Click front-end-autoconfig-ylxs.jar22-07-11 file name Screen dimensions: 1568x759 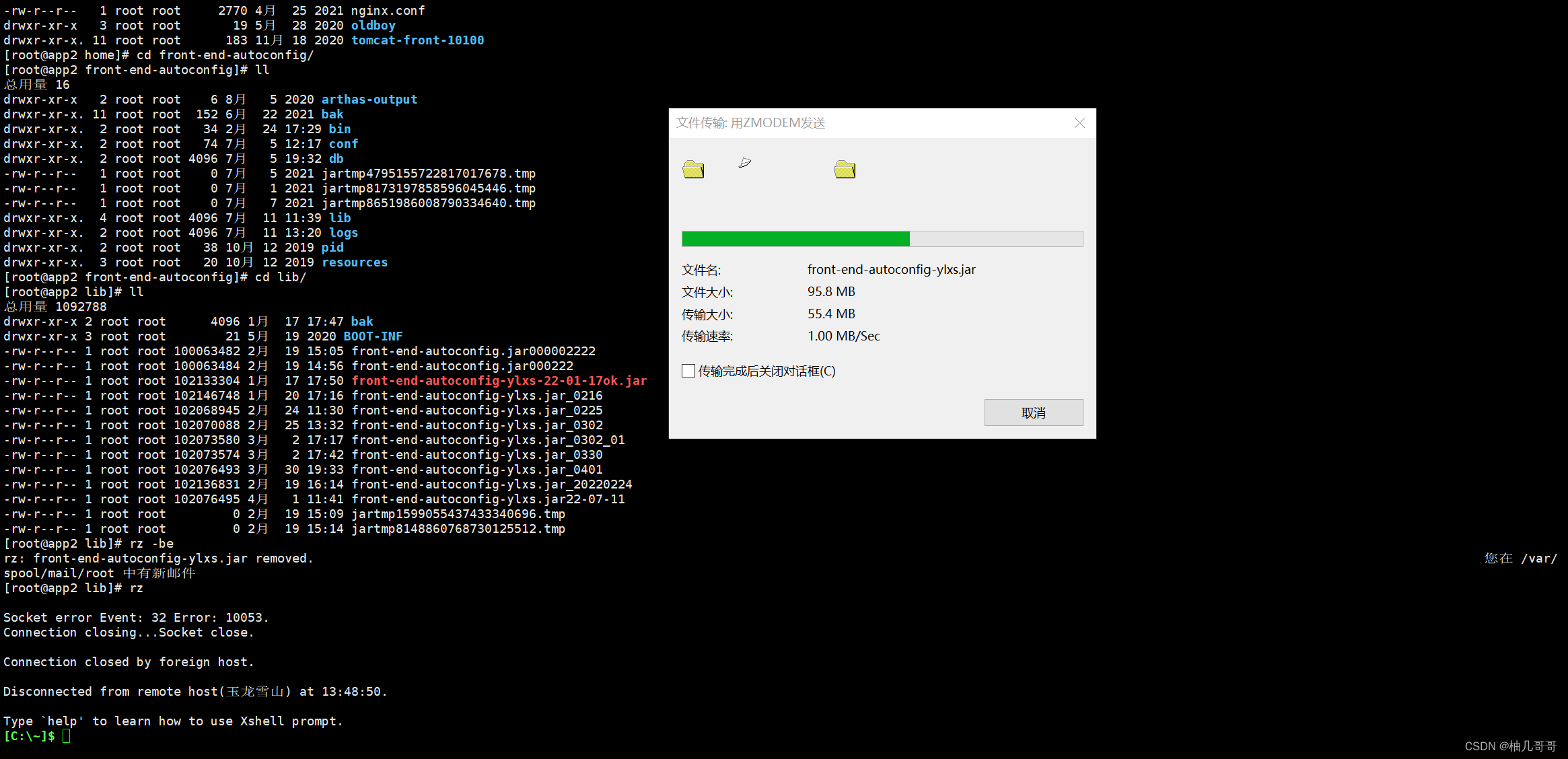click(x=489, y=499)
